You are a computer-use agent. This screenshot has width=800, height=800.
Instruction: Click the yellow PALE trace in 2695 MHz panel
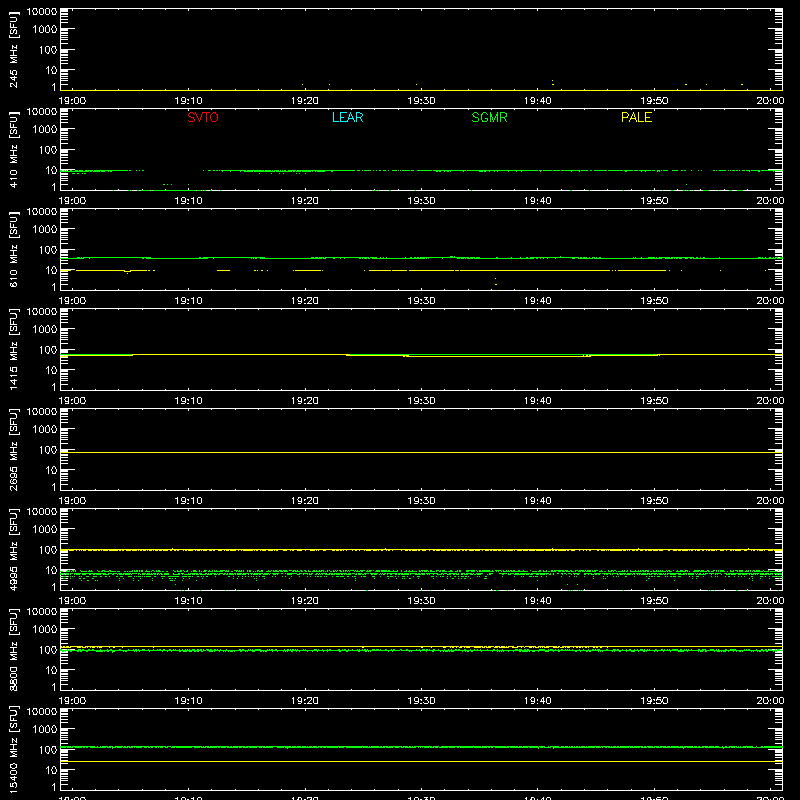tap(421, 453)
